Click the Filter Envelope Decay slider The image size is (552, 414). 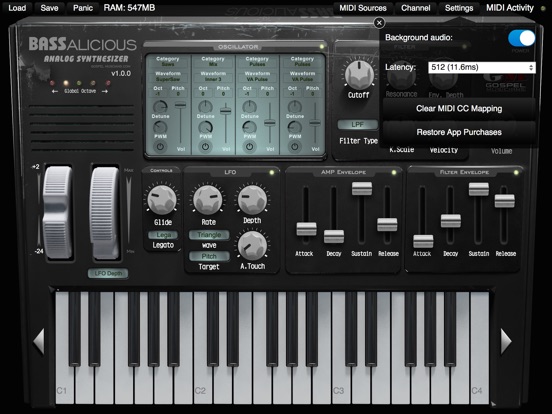click(451, 221)
